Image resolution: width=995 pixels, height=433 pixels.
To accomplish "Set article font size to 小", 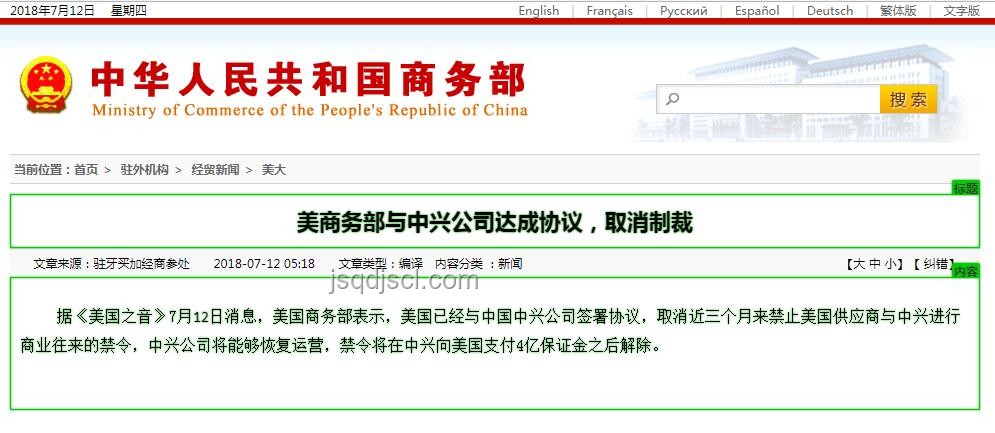I will tap(889, 264).
